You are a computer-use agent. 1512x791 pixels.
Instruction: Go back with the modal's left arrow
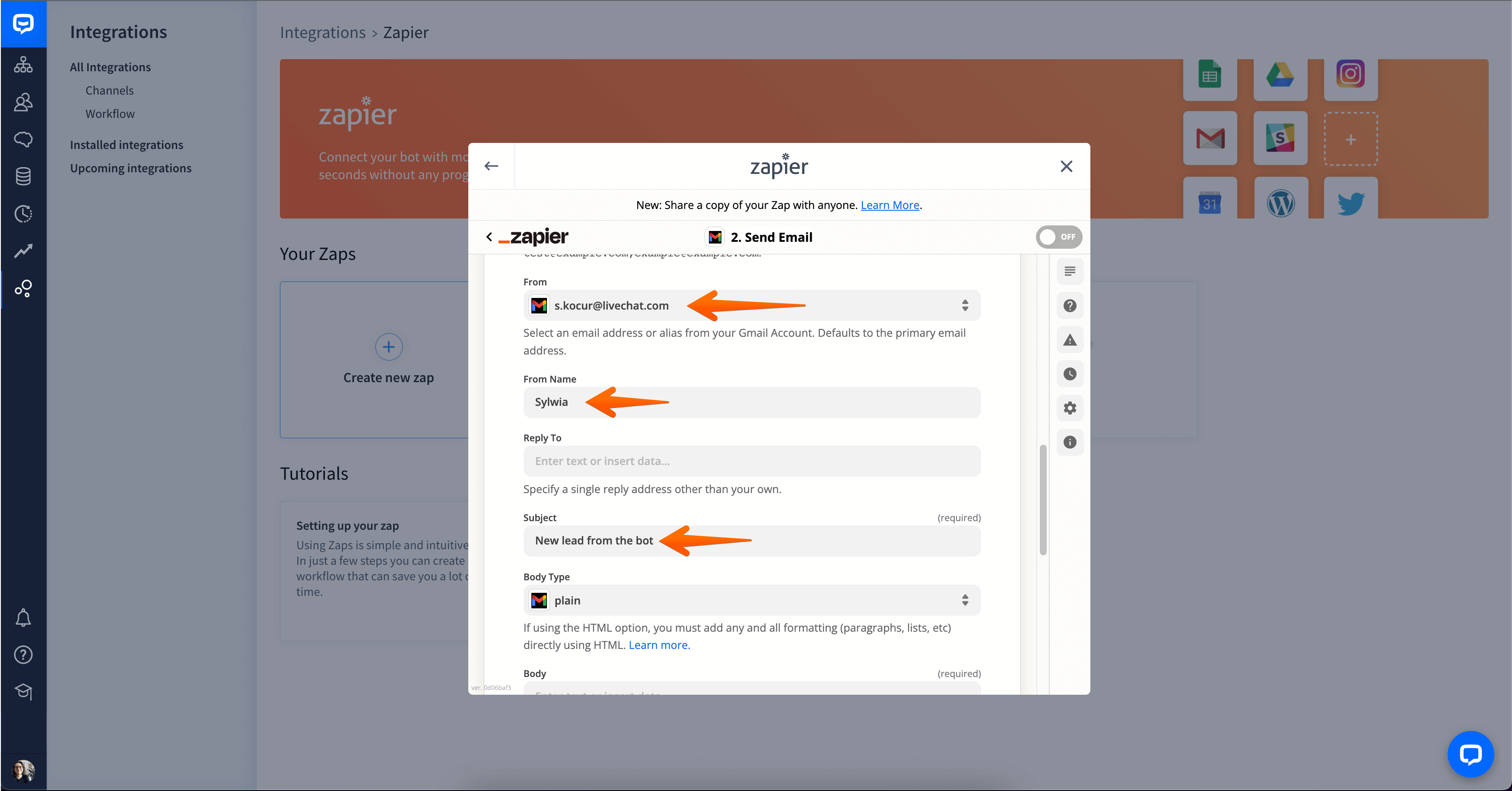[491, 166]
